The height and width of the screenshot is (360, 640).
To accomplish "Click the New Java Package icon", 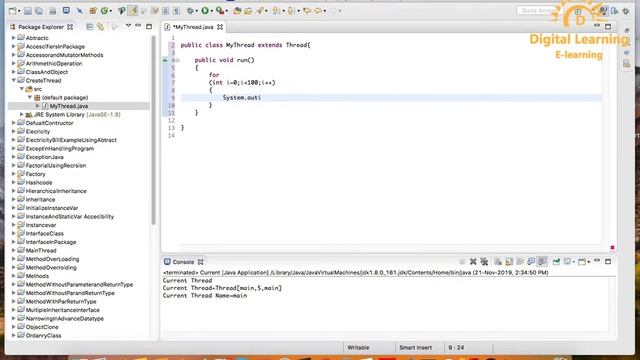I will (x=93, y=11).
